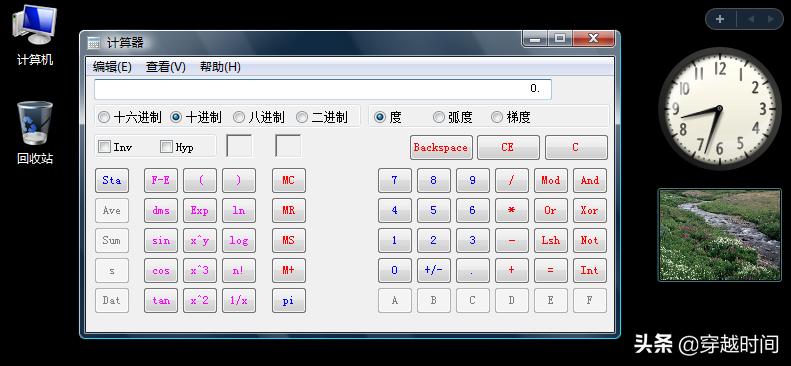Click the sidebar previous arrow
791x366 pixels.
point(751,19)
